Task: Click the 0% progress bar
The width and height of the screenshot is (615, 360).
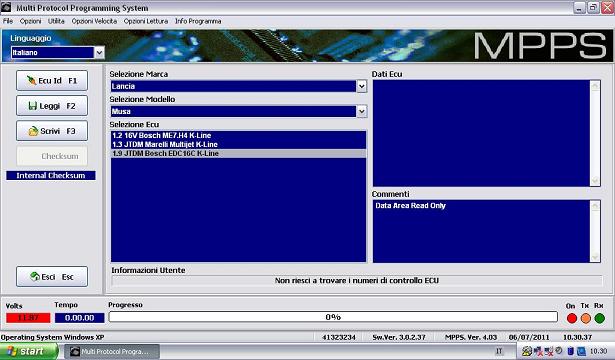Action: coord(333,317)
